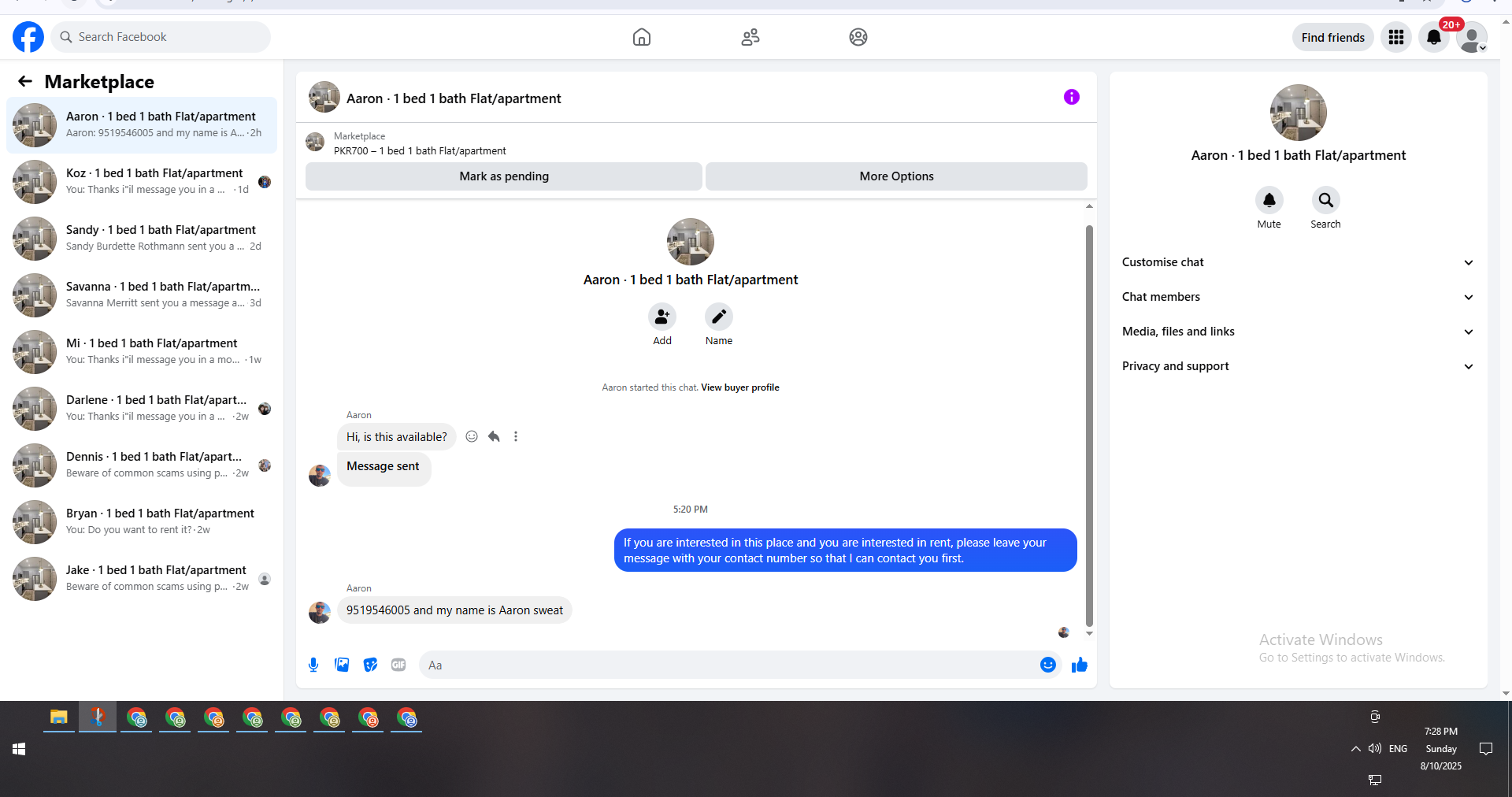Image resolution: width=1512 pixels, height=797 pixels.
Task: Click the purple conversation information icon
Action: 1072,97
